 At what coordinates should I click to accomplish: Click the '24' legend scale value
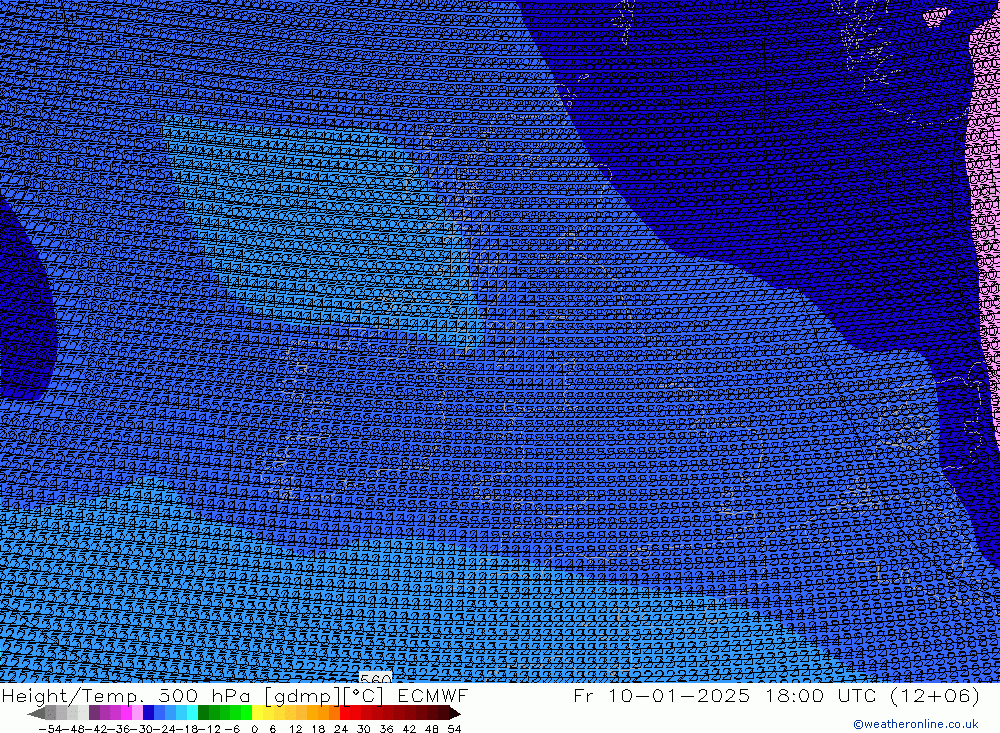[x=341, y=729]
